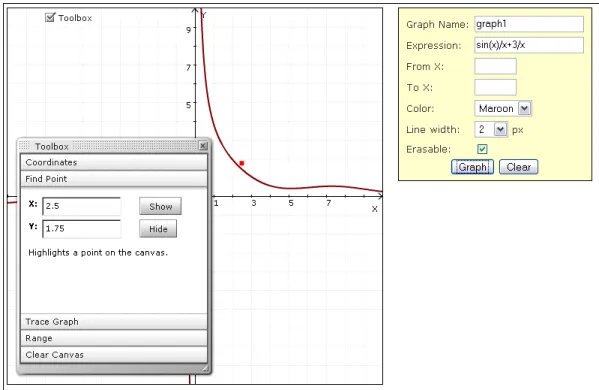Click the From X input field
Screen dimensions: 599x390
[x=495, y=66]
